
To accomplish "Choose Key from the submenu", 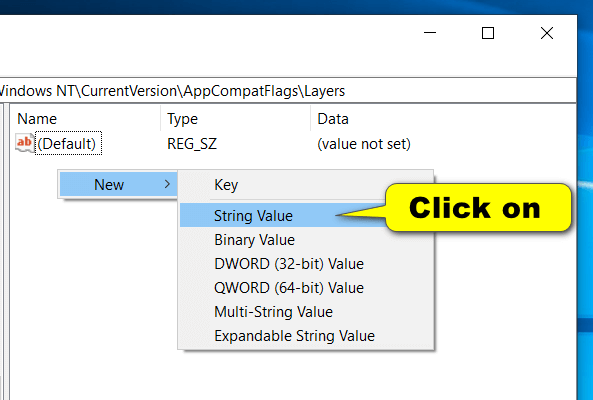I will click(x=226, y=184).
